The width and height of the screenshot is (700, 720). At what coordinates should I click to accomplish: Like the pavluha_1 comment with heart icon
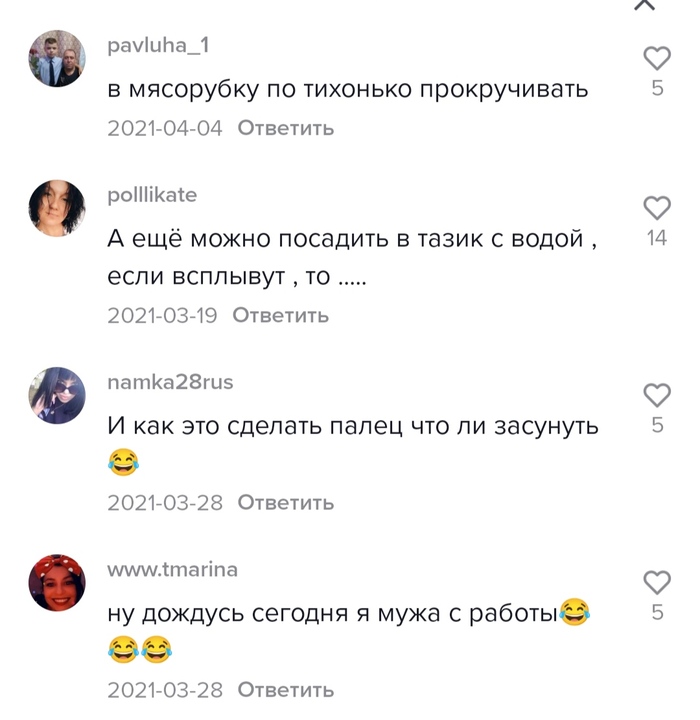pyautogui.click(x=657, y=58)
